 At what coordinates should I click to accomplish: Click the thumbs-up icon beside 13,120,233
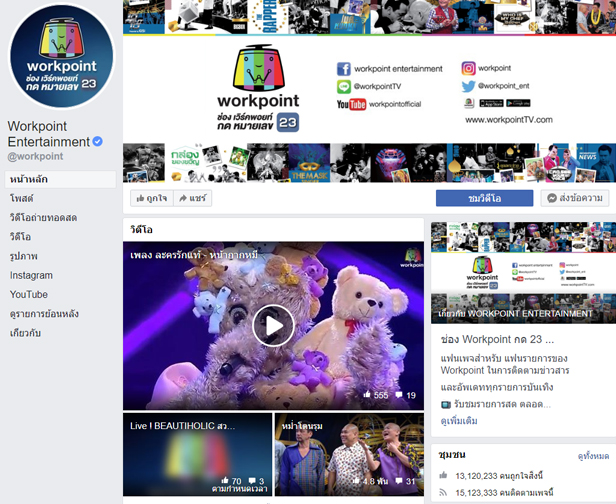pyautogui.click(x=444, y=475)
